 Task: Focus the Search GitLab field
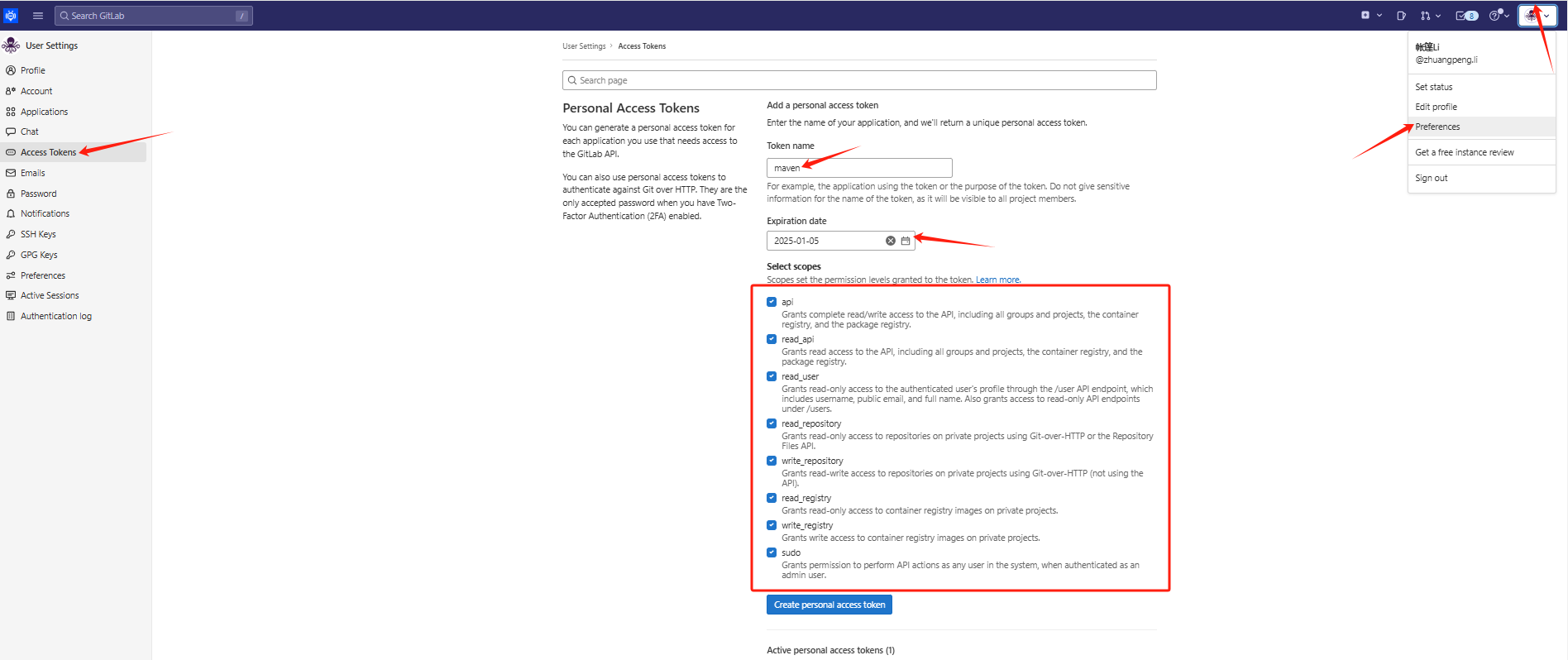pyautogui.click(x=154, y=16)
